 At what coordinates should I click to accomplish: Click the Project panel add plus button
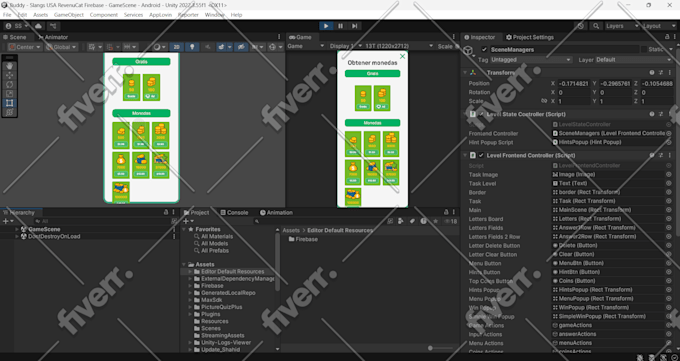[188, 221]
